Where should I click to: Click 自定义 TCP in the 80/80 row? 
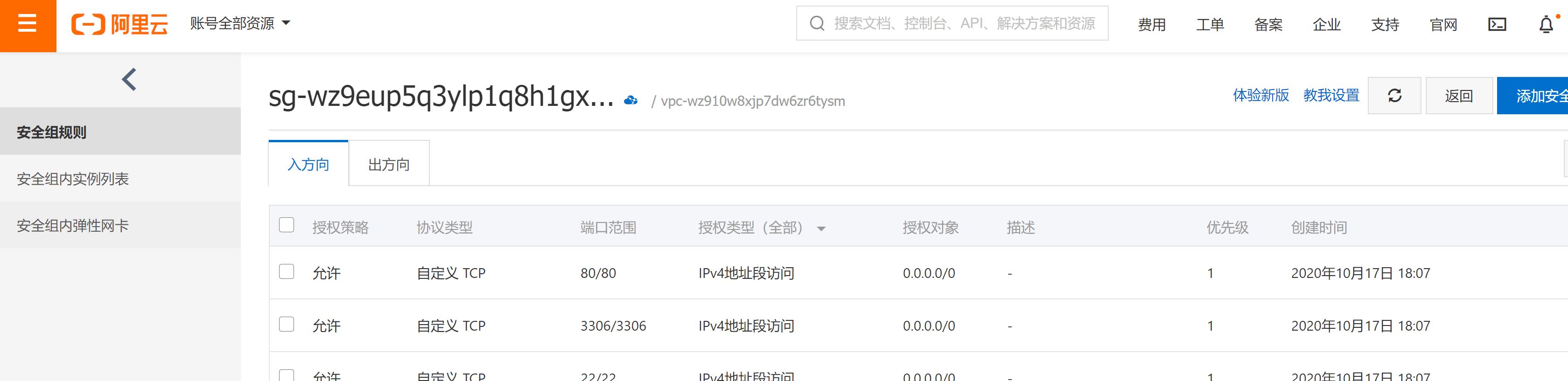(451, 273)
